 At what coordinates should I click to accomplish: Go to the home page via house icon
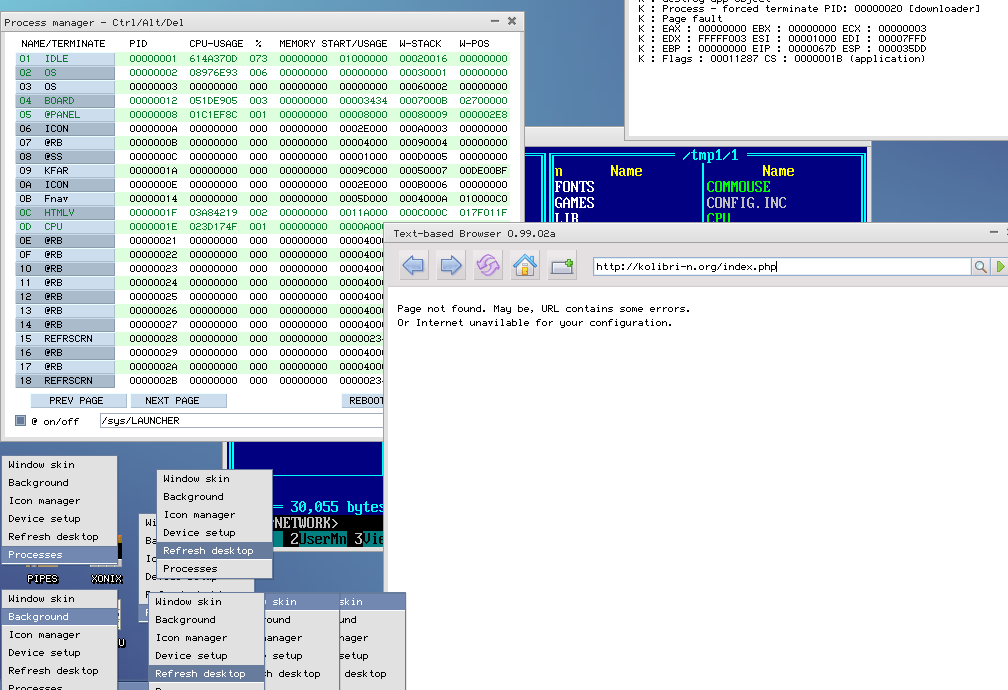(525, 266)
